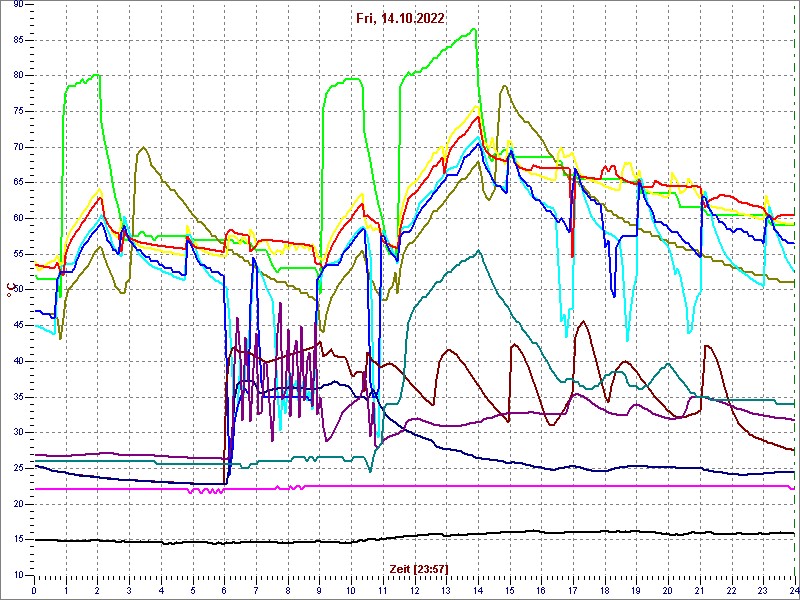Click the '°C' temperature unit label
The height and width of the screenshot is (600, 800).
[x=9, y=290]
